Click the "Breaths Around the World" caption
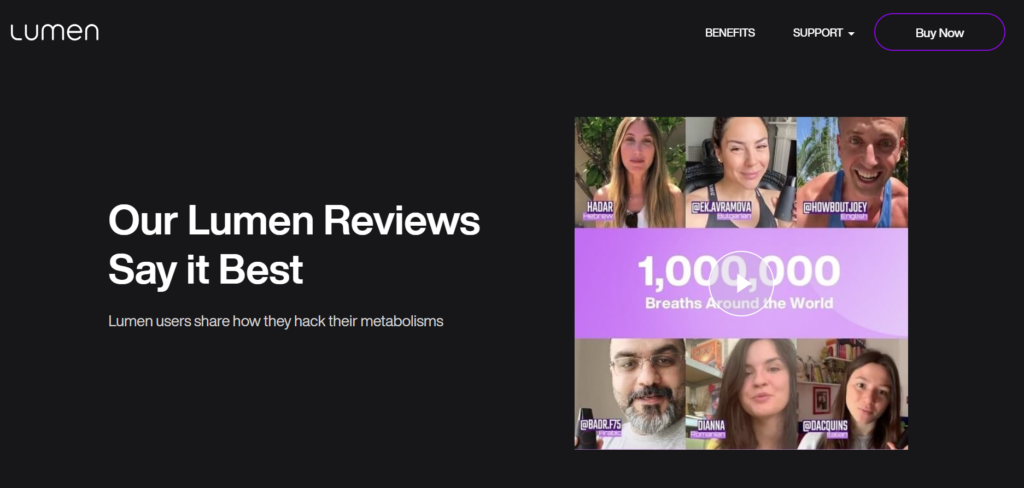The image size is (1024, 488). (738, 303)
